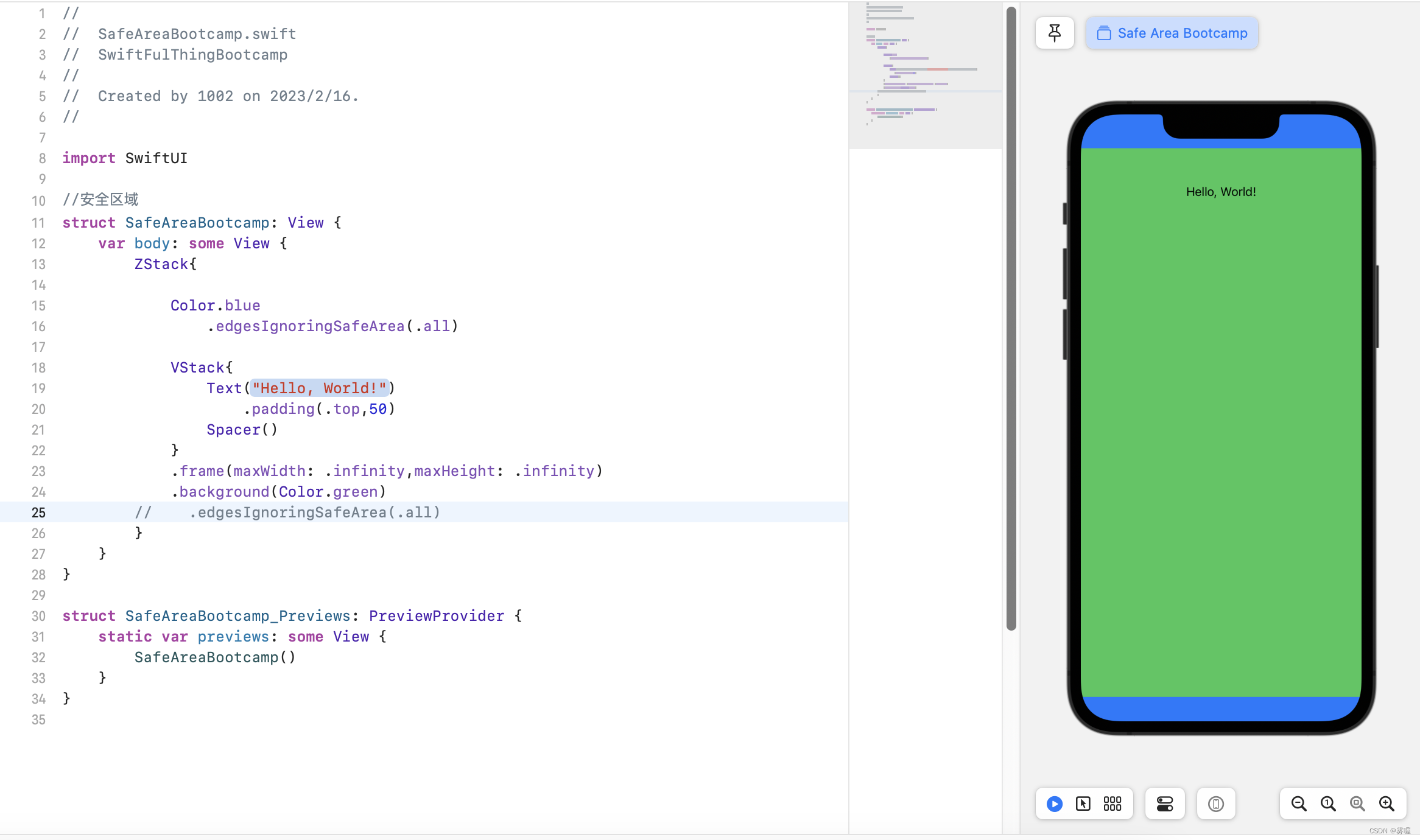Zoom in the preview canvas
The image size is (1420, 840).
point(1387,804)
